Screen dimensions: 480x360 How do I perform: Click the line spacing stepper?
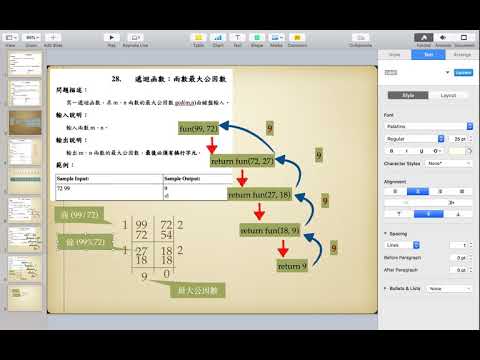(471, 245)
